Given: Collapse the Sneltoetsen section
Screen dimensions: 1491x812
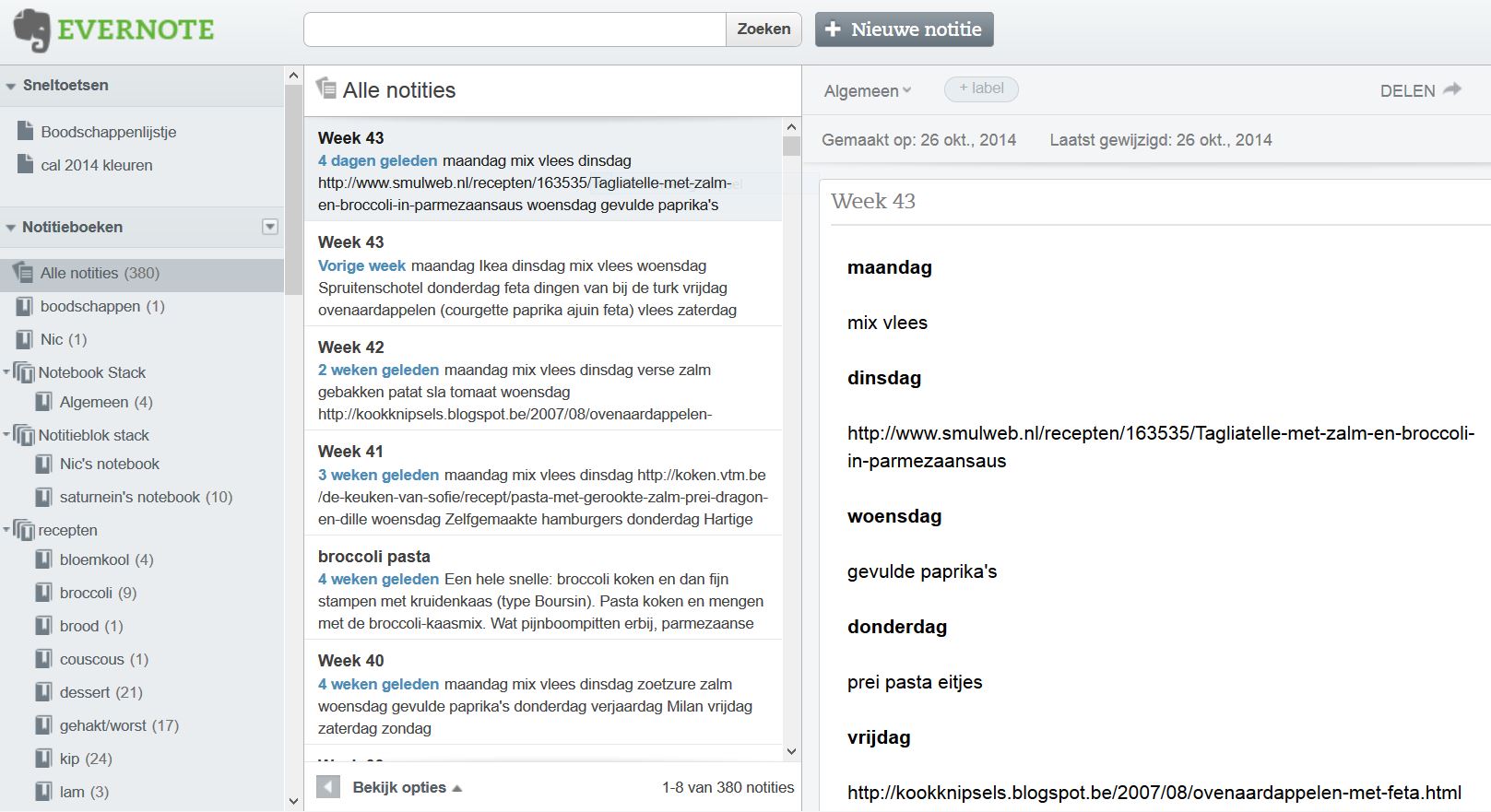Looking at the screenshot, I should pos(11,86).
